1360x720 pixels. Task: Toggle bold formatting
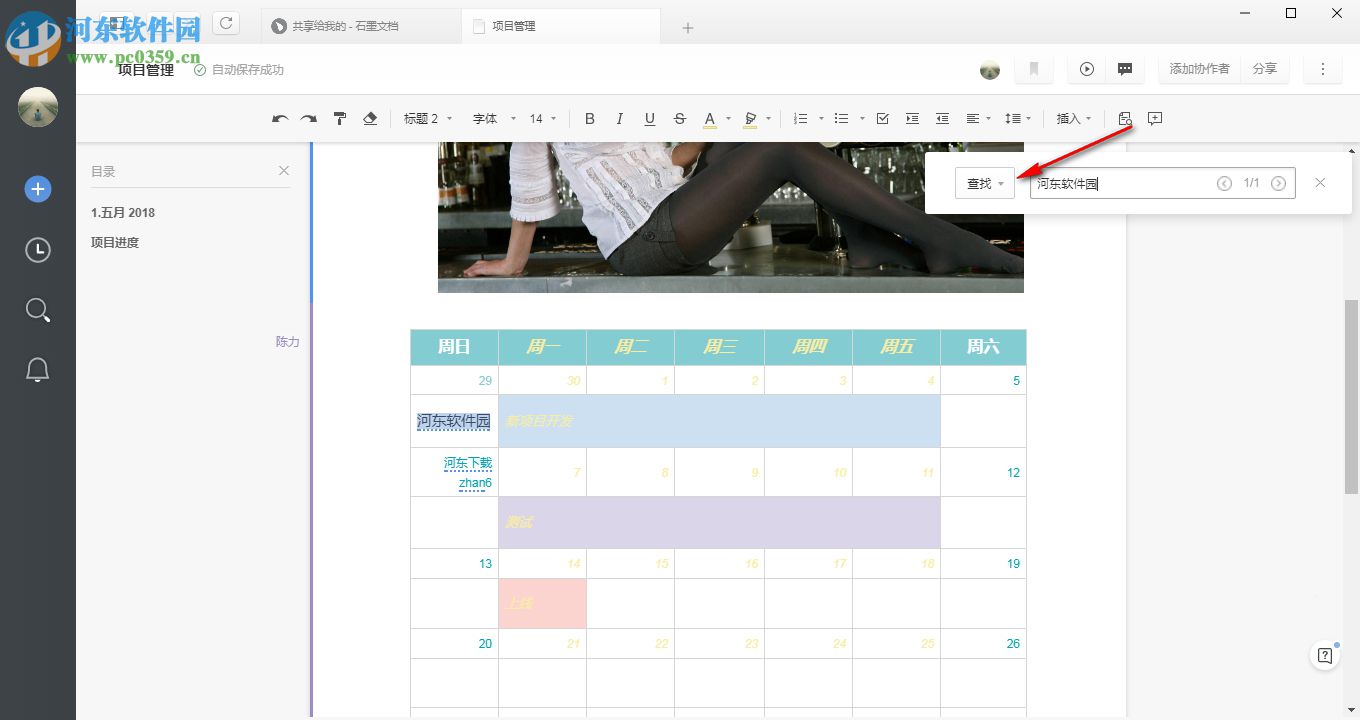[x=590, y=119]
